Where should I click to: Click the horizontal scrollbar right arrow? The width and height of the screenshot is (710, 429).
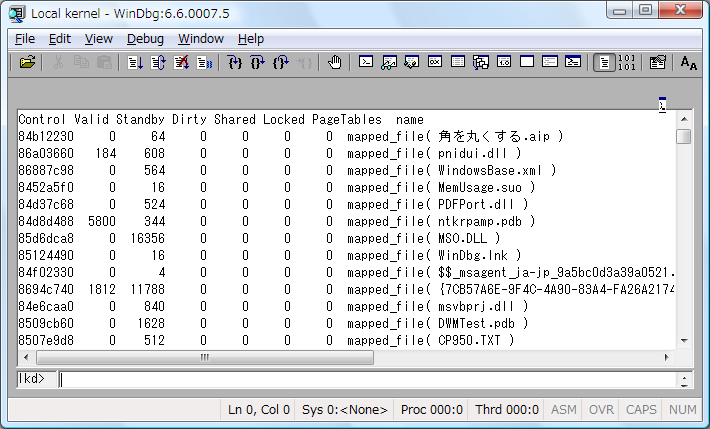tap(667, 357)
